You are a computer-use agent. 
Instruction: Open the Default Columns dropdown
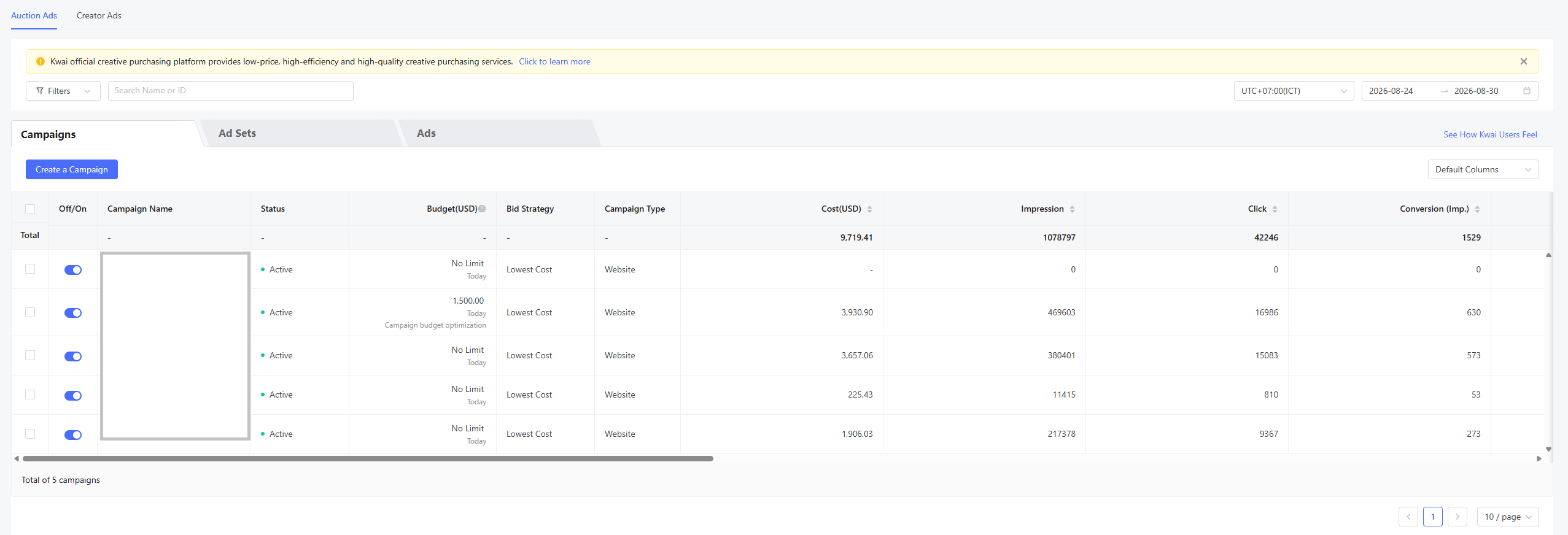pyautogui.click(x=1483, y=169)
